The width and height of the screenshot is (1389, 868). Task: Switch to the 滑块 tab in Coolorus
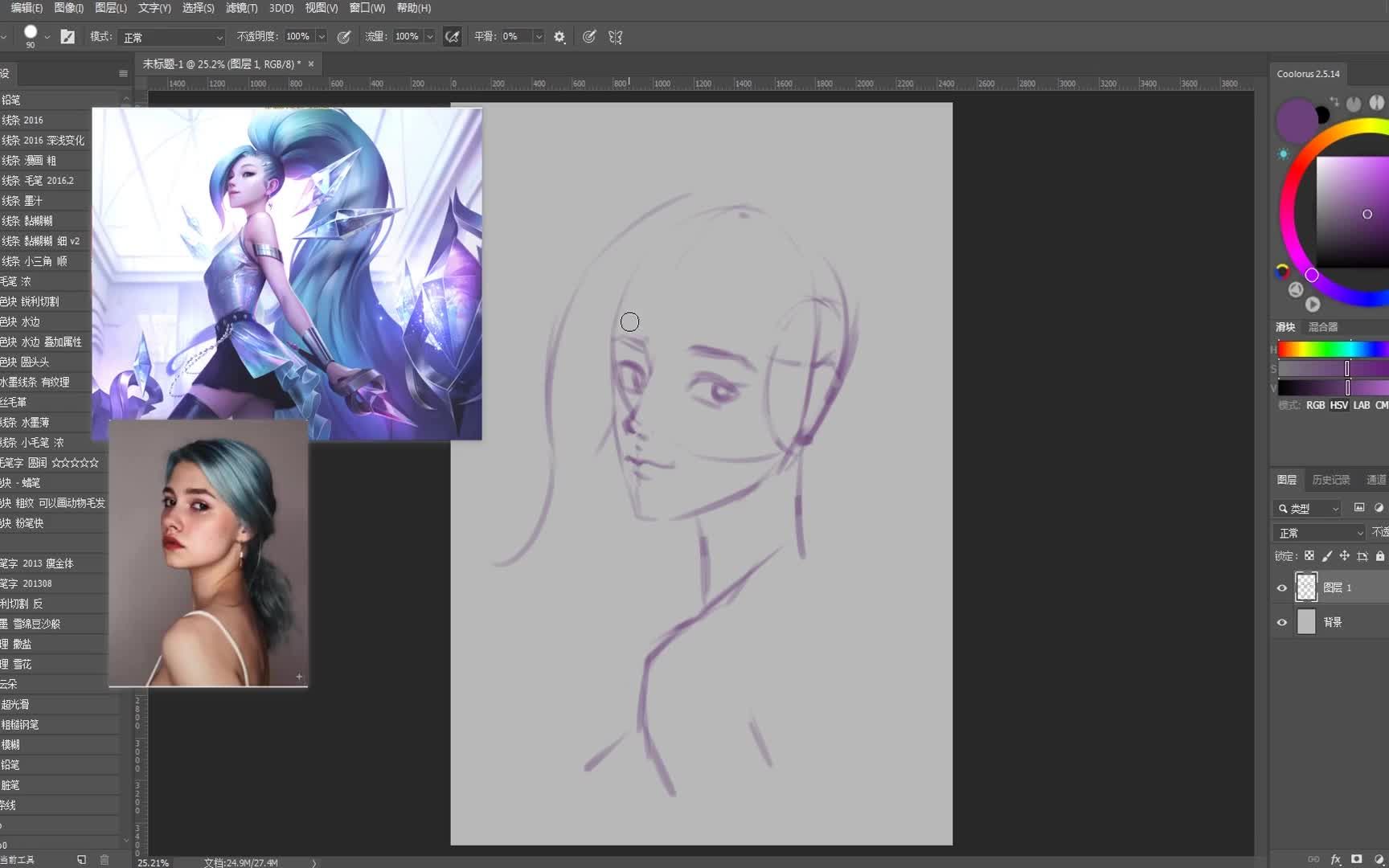coord(1285,327)
